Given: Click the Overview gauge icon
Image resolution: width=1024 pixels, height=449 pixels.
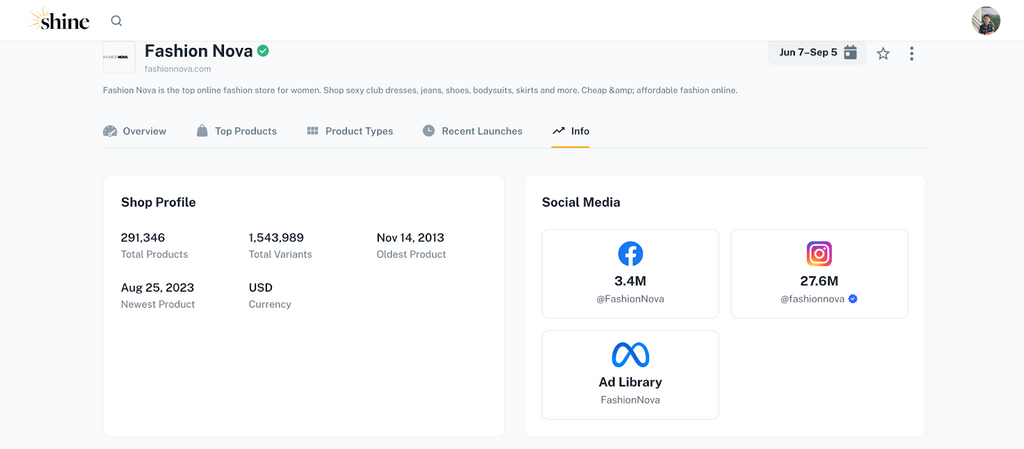Looking at the screenshot, I should [x=110, y=131].
